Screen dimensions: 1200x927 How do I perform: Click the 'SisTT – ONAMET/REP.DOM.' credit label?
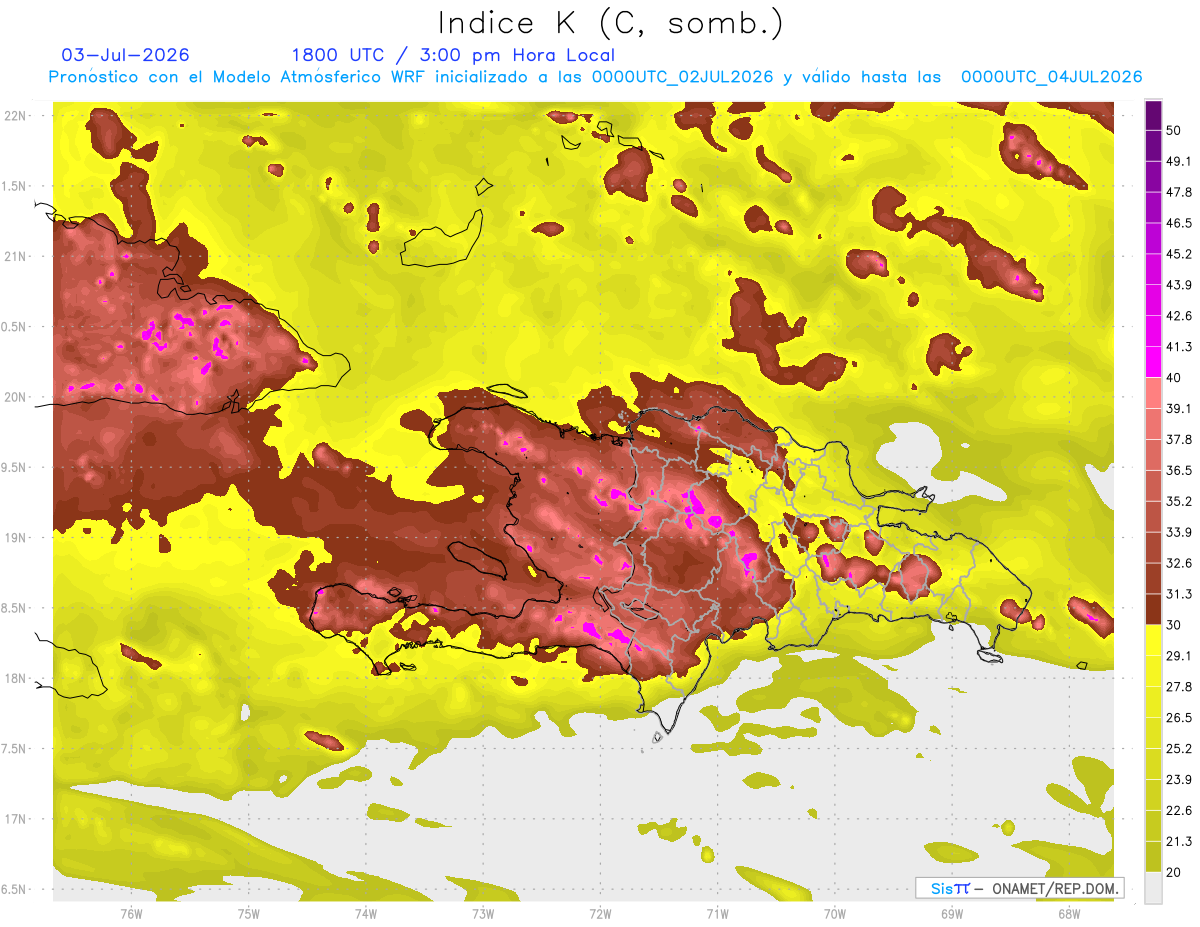(1019, 888)
